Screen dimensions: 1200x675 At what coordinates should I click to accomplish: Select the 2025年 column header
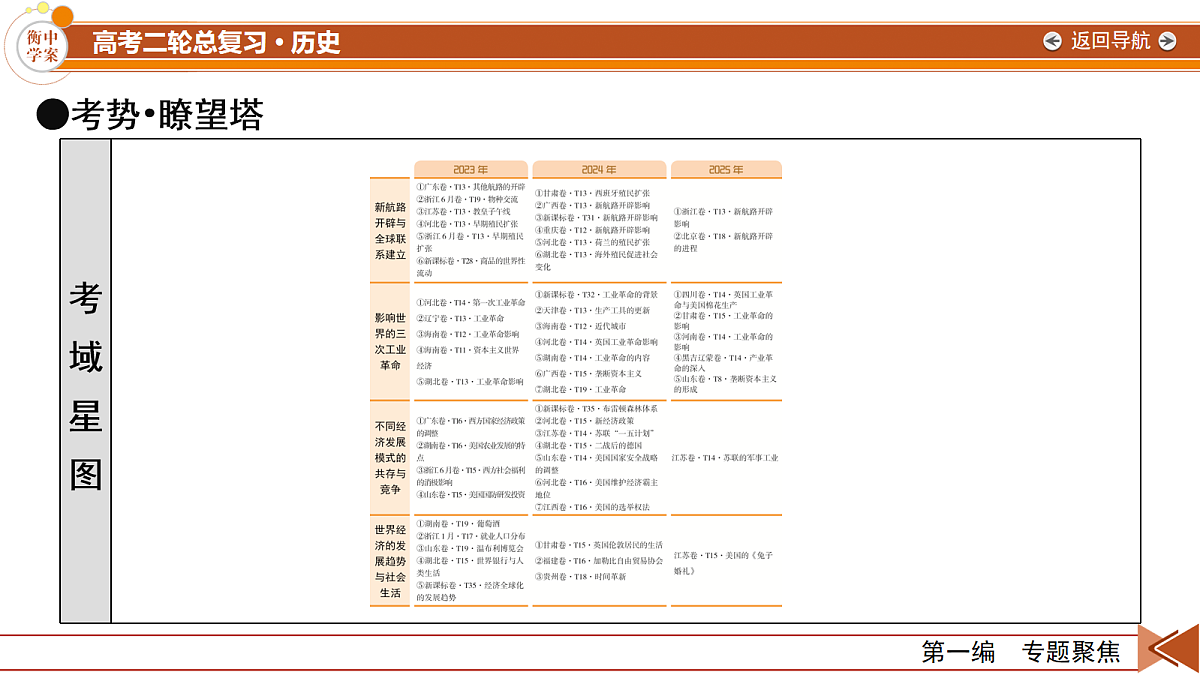click(726, 170)
